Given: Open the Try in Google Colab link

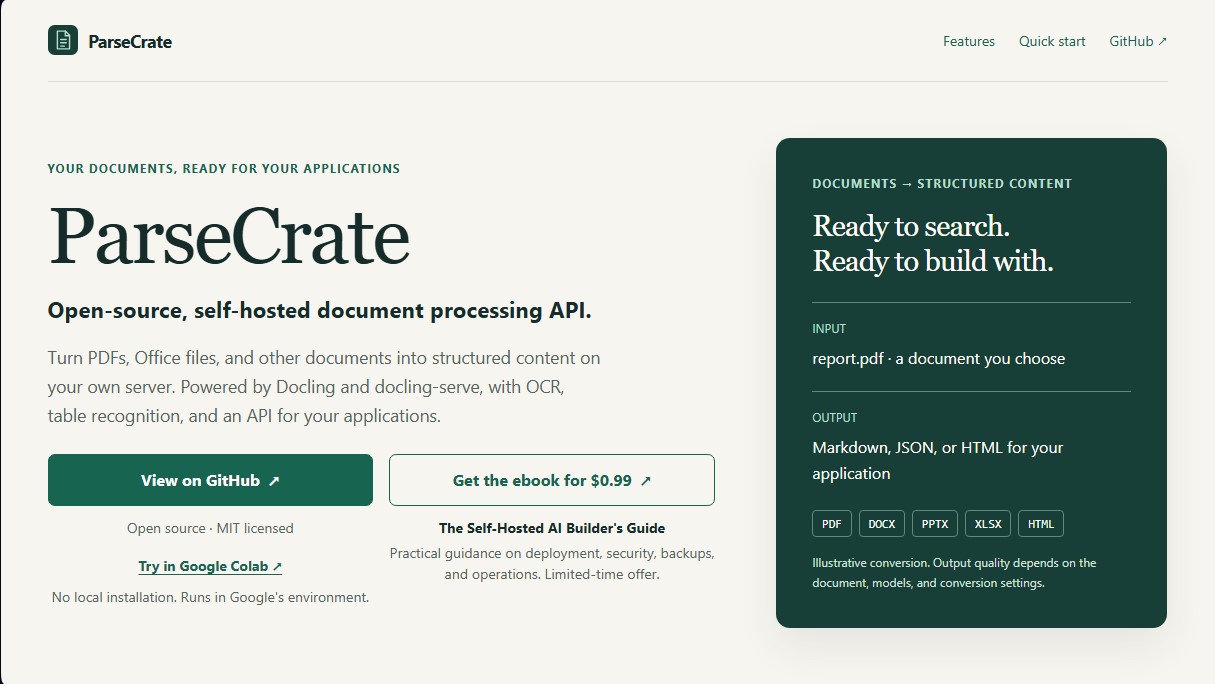Looking at the screenshot, I should tap(210, 566).
